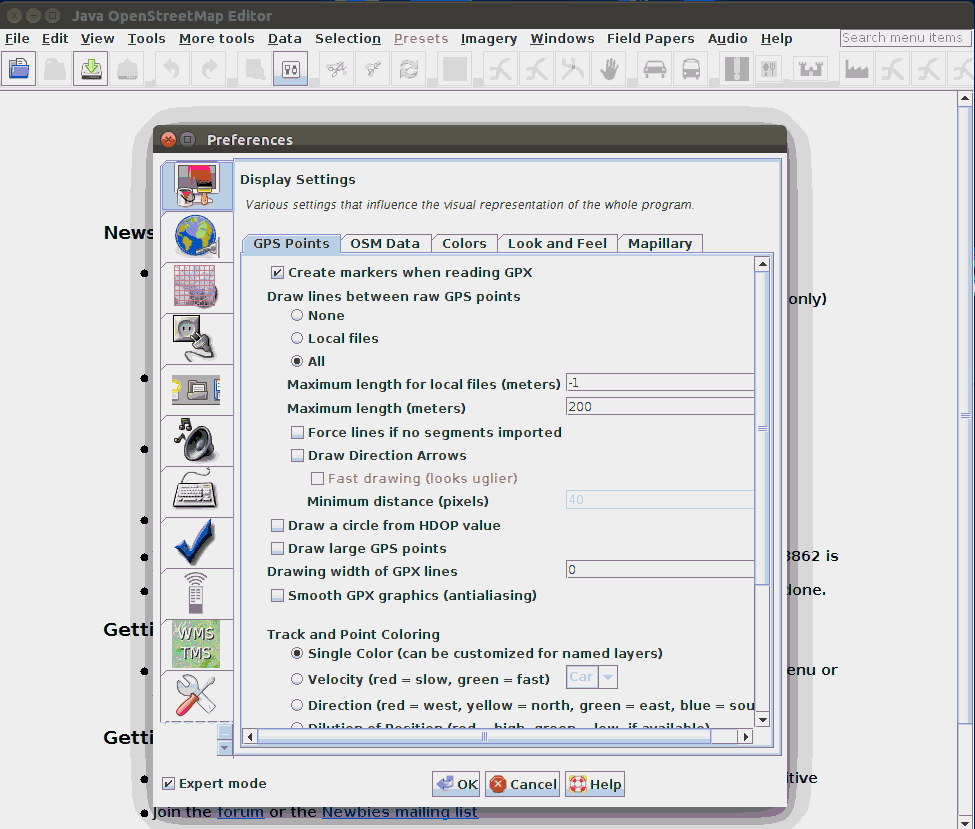Disable Create markers when reading GPX
Viewport: 975px width, 829px height.
click(x=277, y=273)
